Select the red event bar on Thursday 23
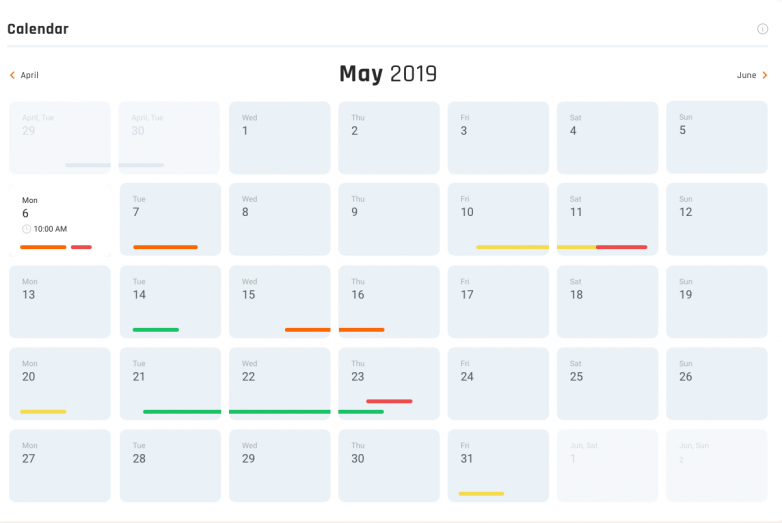This screenshot has height=523, width=782. pyautogui.click(x=389, y=401)
